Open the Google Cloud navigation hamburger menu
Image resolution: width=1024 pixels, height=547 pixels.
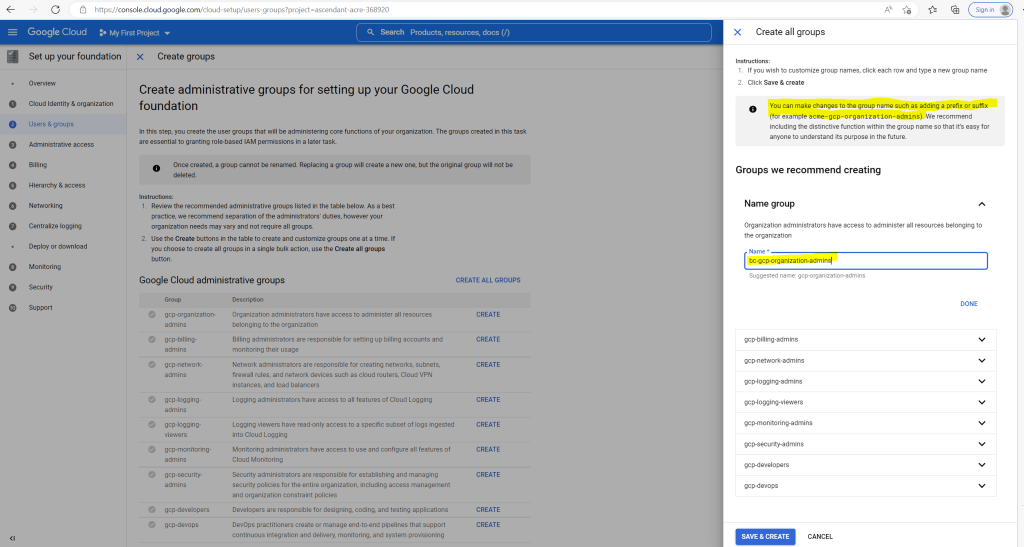12,32
